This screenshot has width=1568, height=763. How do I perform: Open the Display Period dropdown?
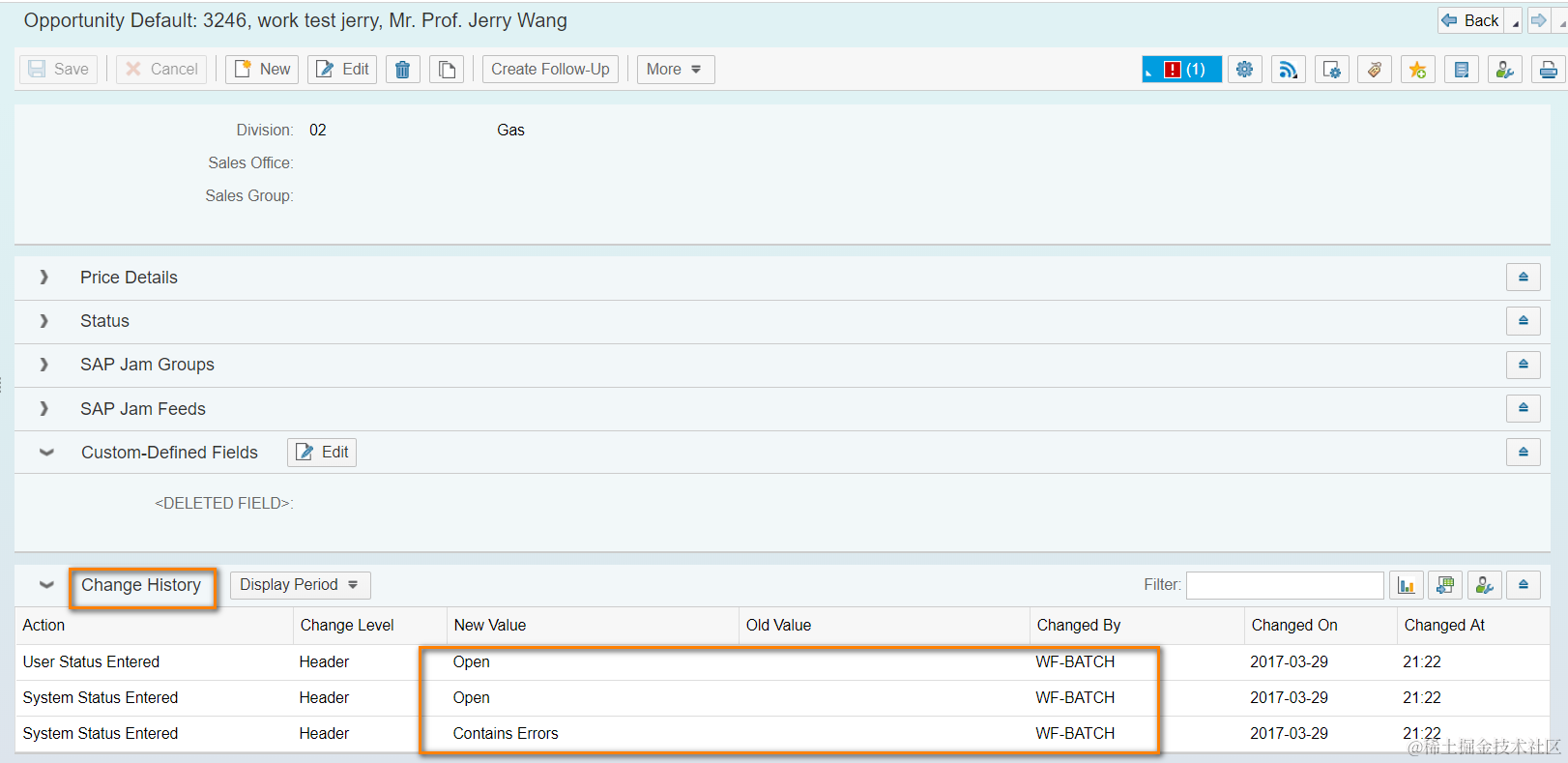(300, 585)
